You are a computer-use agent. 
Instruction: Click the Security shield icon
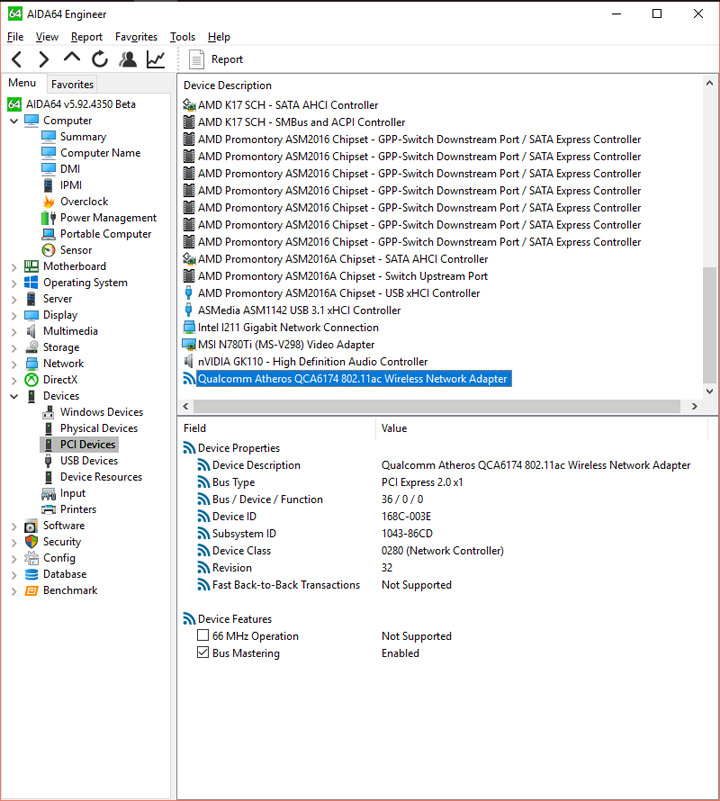tap(32, 541)
